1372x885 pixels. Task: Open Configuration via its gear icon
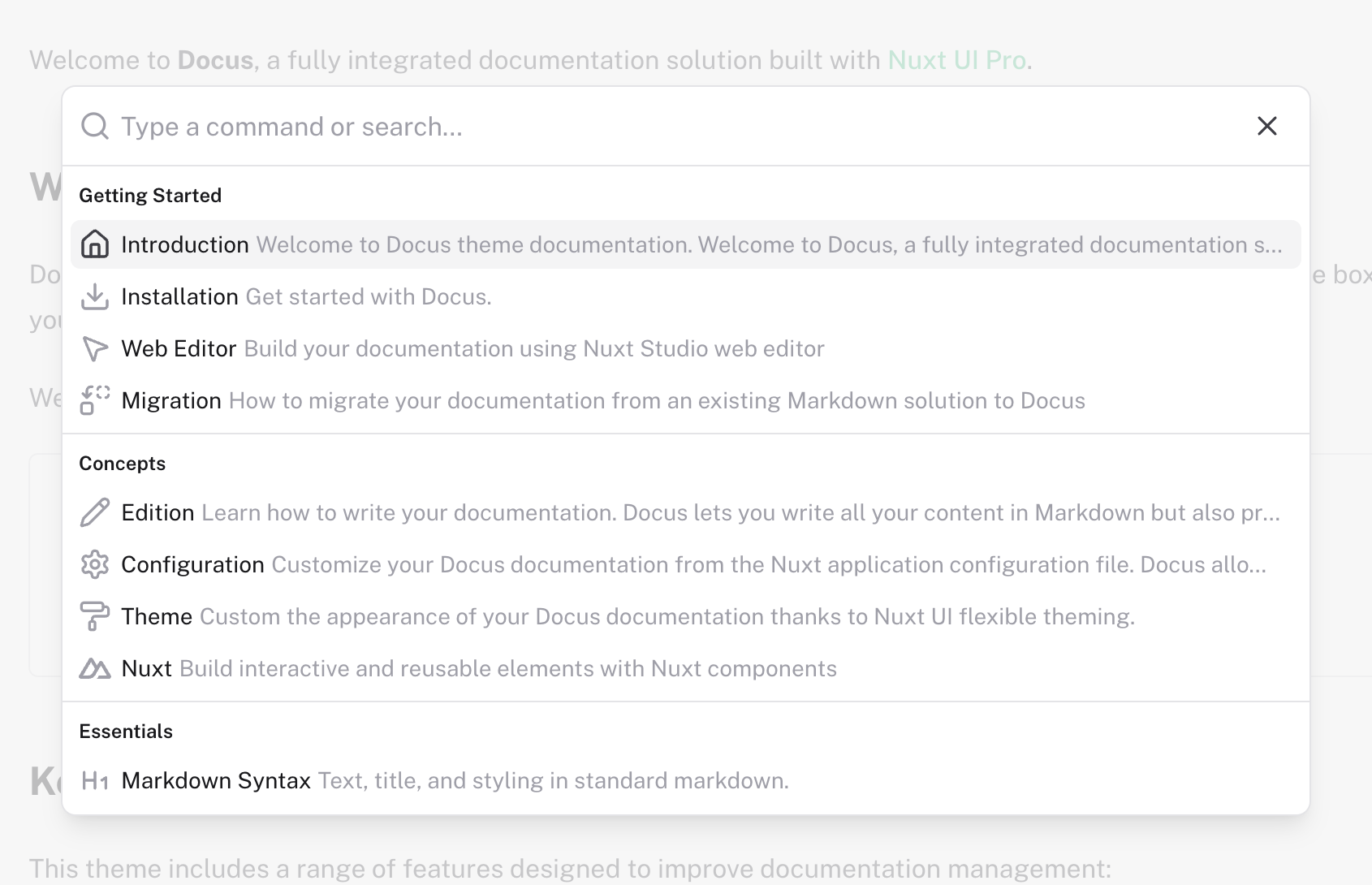(x=95, y=564)
